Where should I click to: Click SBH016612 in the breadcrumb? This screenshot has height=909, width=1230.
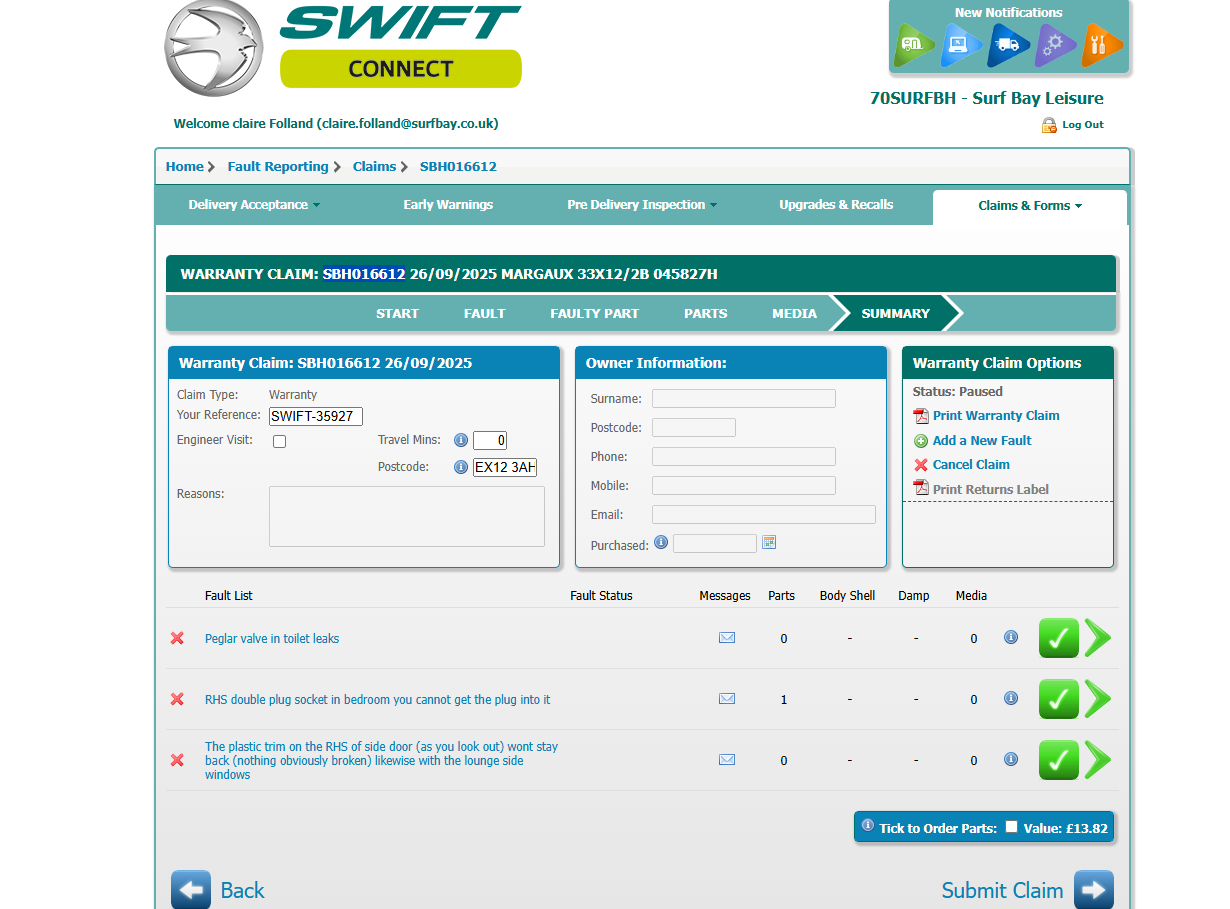(458, 167)
